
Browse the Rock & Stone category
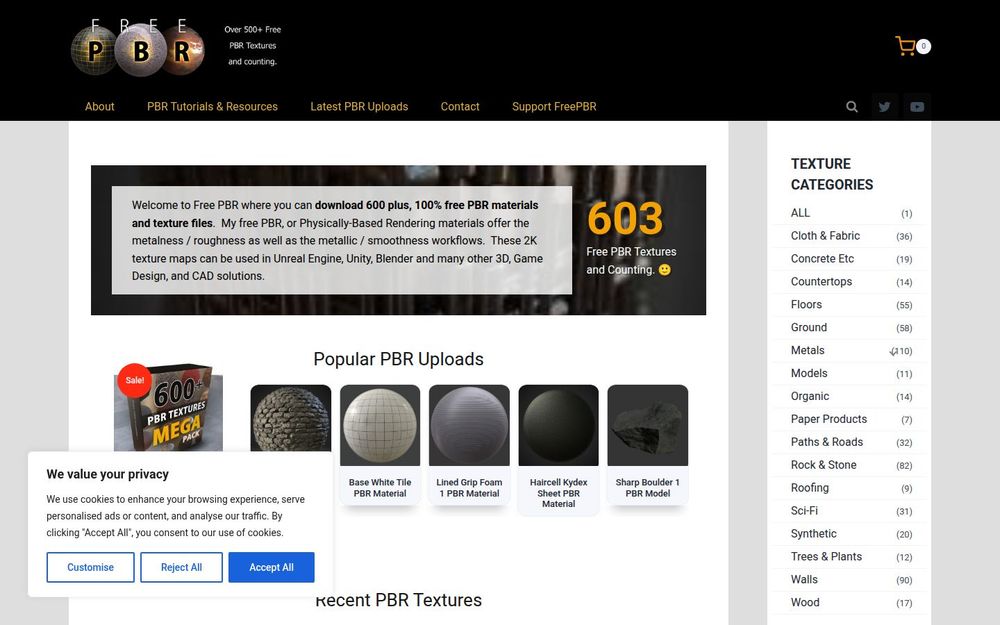coord(823,465)
